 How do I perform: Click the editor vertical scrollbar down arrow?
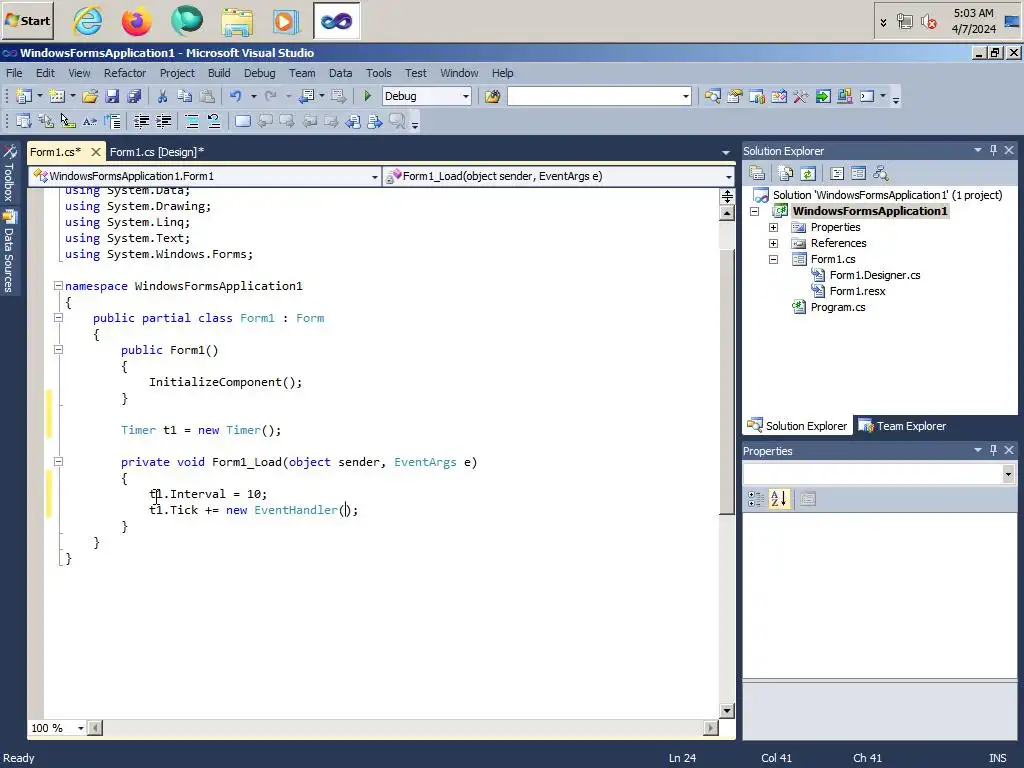point(727,711)
